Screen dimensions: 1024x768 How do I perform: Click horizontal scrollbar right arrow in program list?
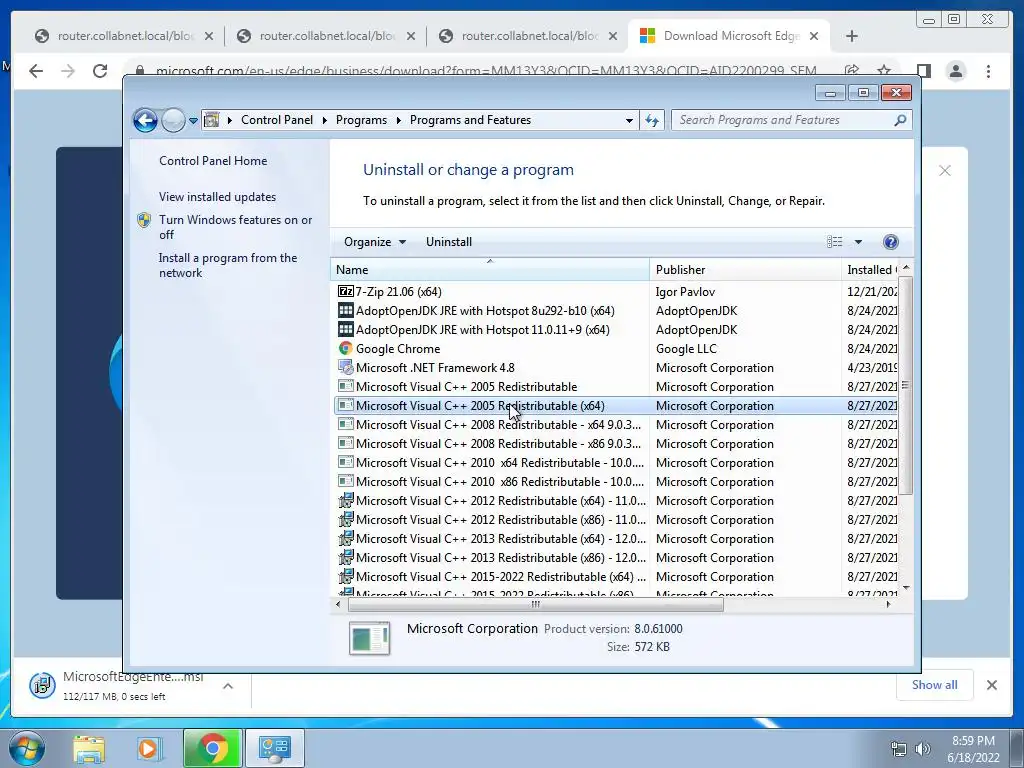point(888,604)
